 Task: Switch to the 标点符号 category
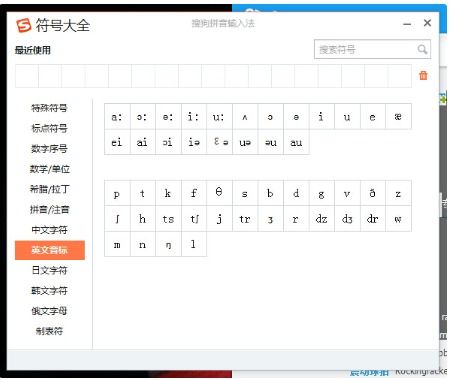click(49, 128)
